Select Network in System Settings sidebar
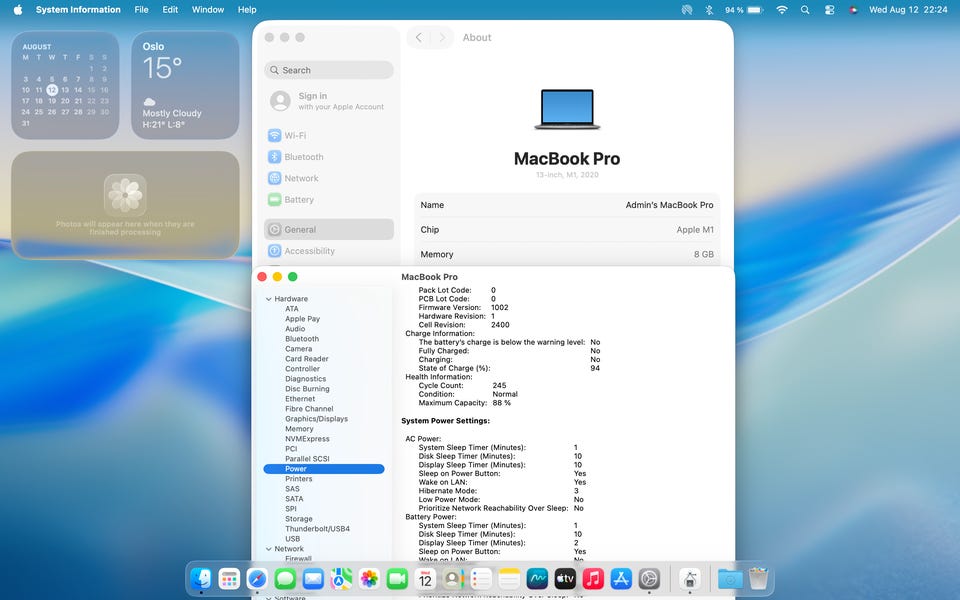 (x=329, y=178)
